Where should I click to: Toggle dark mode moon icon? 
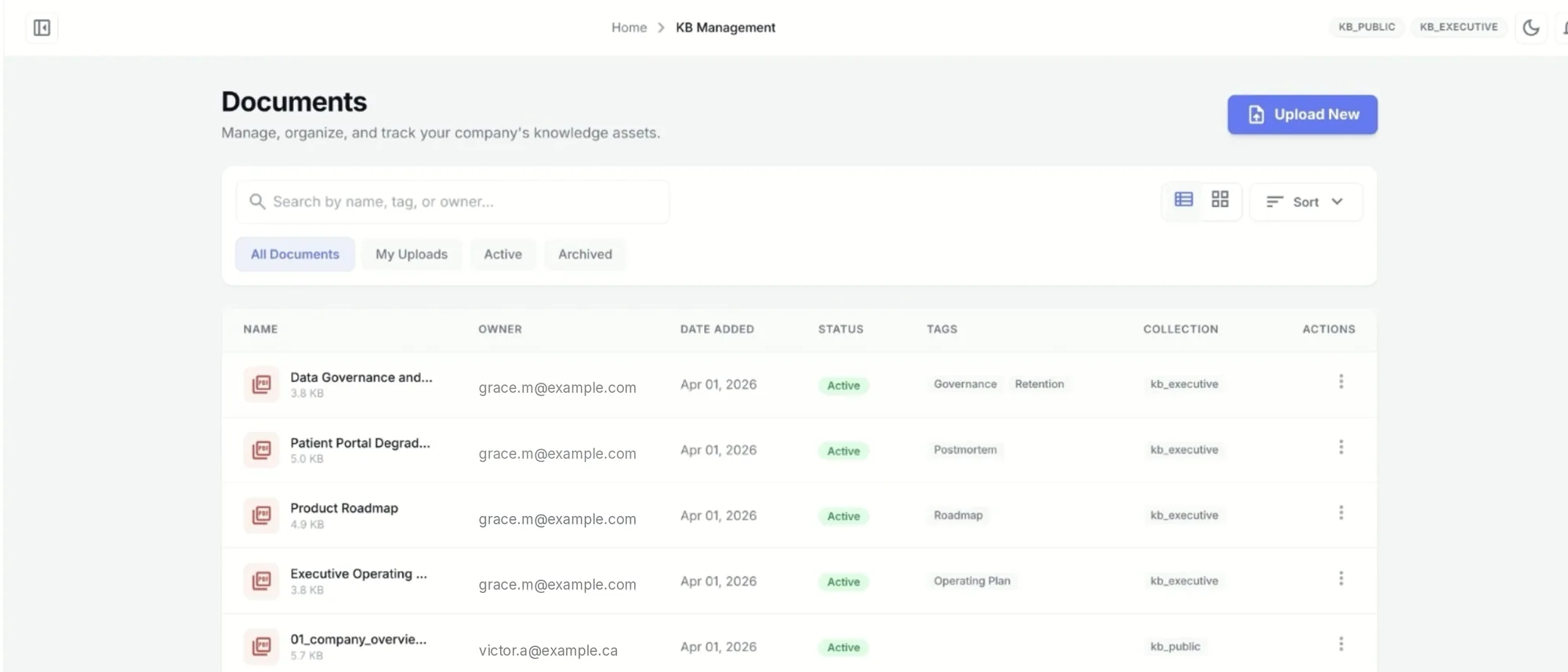click(1531, 27)
